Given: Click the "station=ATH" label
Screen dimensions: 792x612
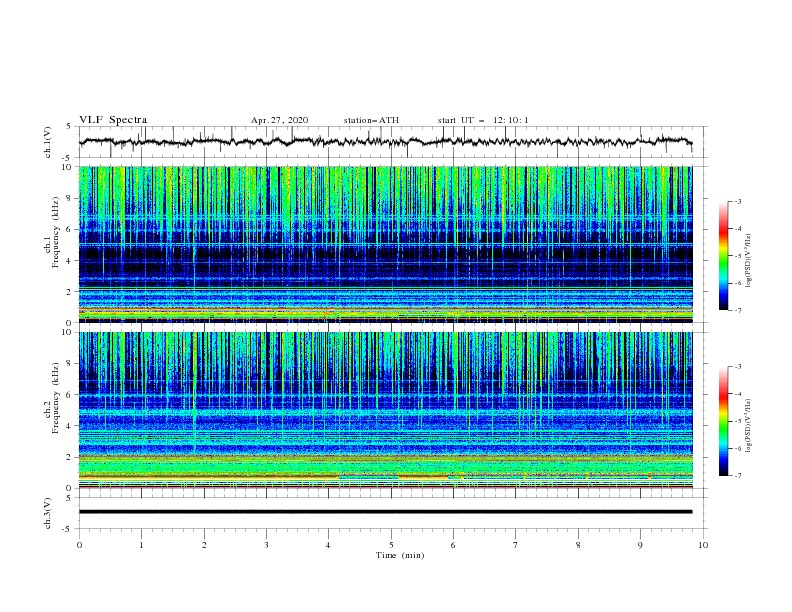Looking at the screenshot, I should [x=371, y=120].
